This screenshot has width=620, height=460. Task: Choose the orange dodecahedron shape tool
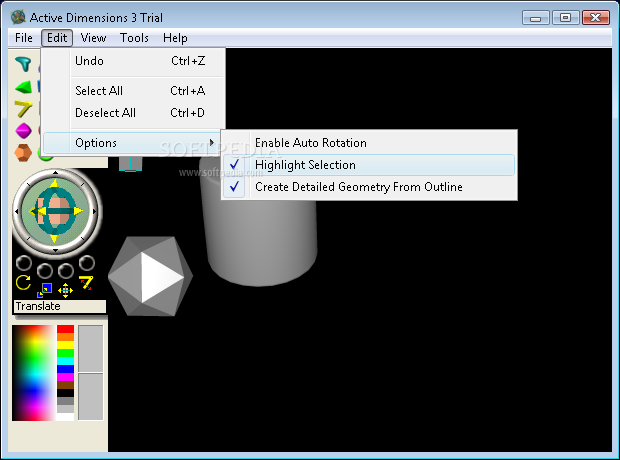(x=23, y=153)
